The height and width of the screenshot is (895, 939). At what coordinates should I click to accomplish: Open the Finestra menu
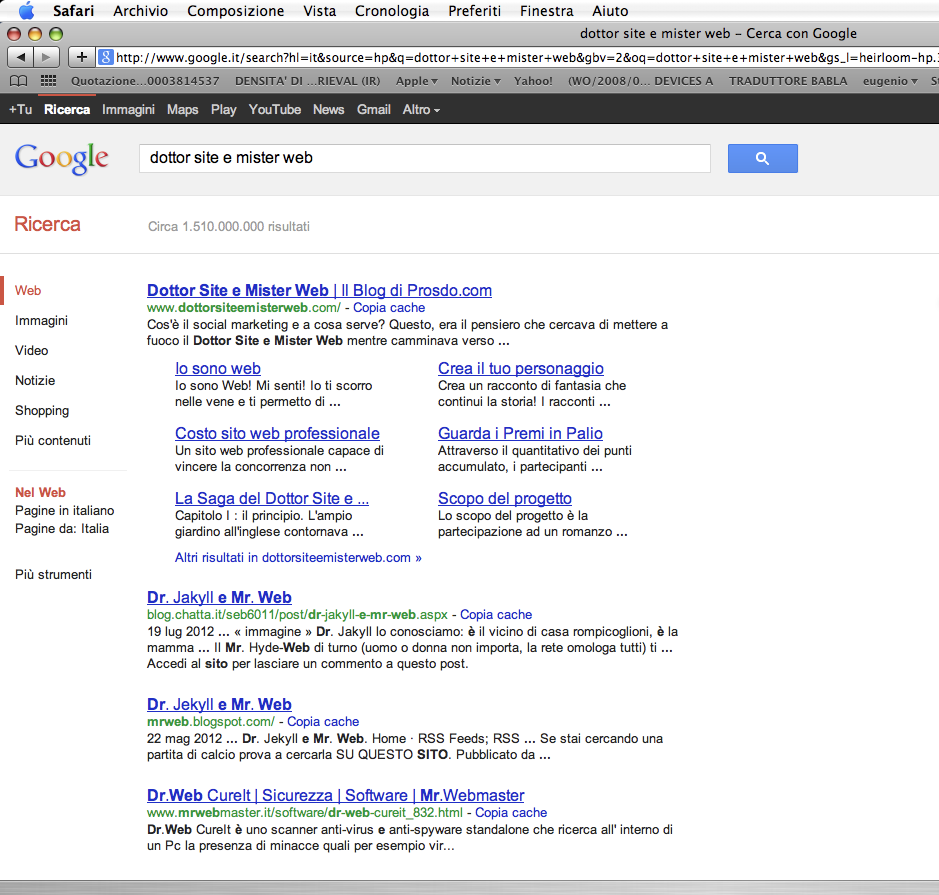pos(546,11)
